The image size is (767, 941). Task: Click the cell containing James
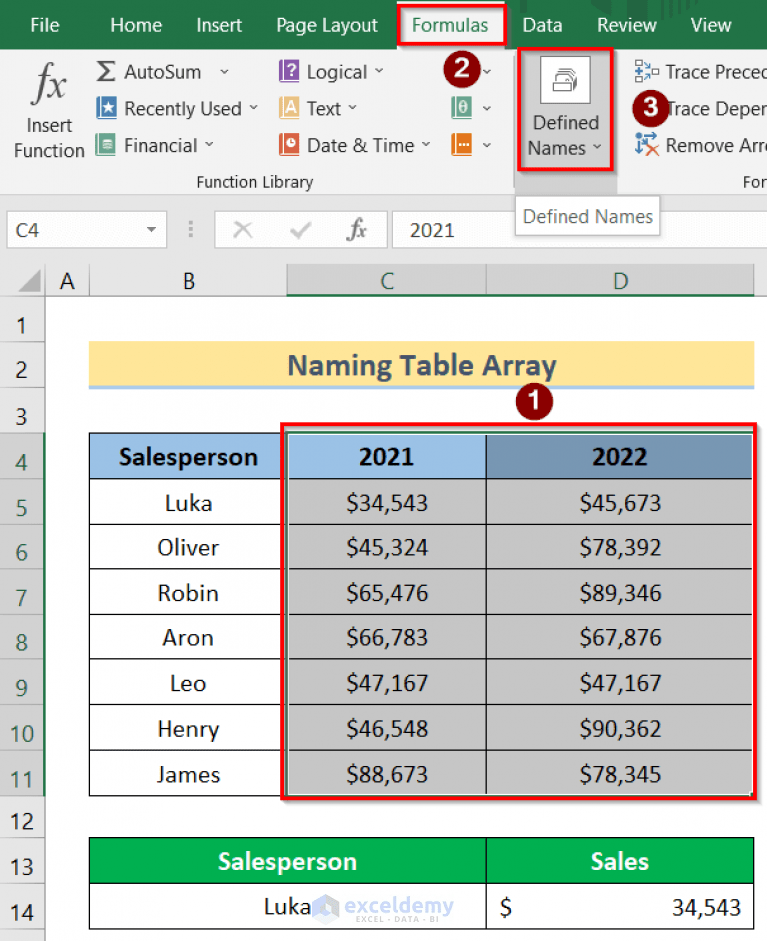point(188,774)
